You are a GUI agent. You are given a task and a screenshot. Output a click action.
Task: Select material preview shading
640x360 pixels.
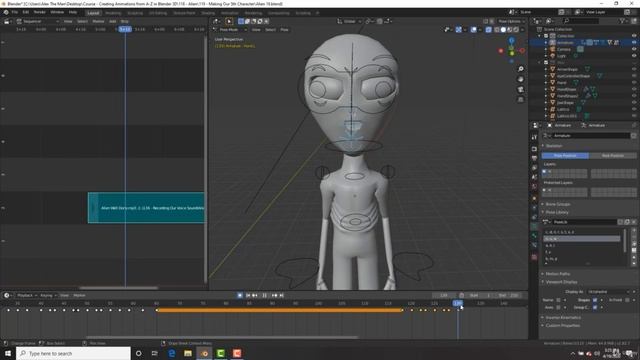click(x=510, y=29)
